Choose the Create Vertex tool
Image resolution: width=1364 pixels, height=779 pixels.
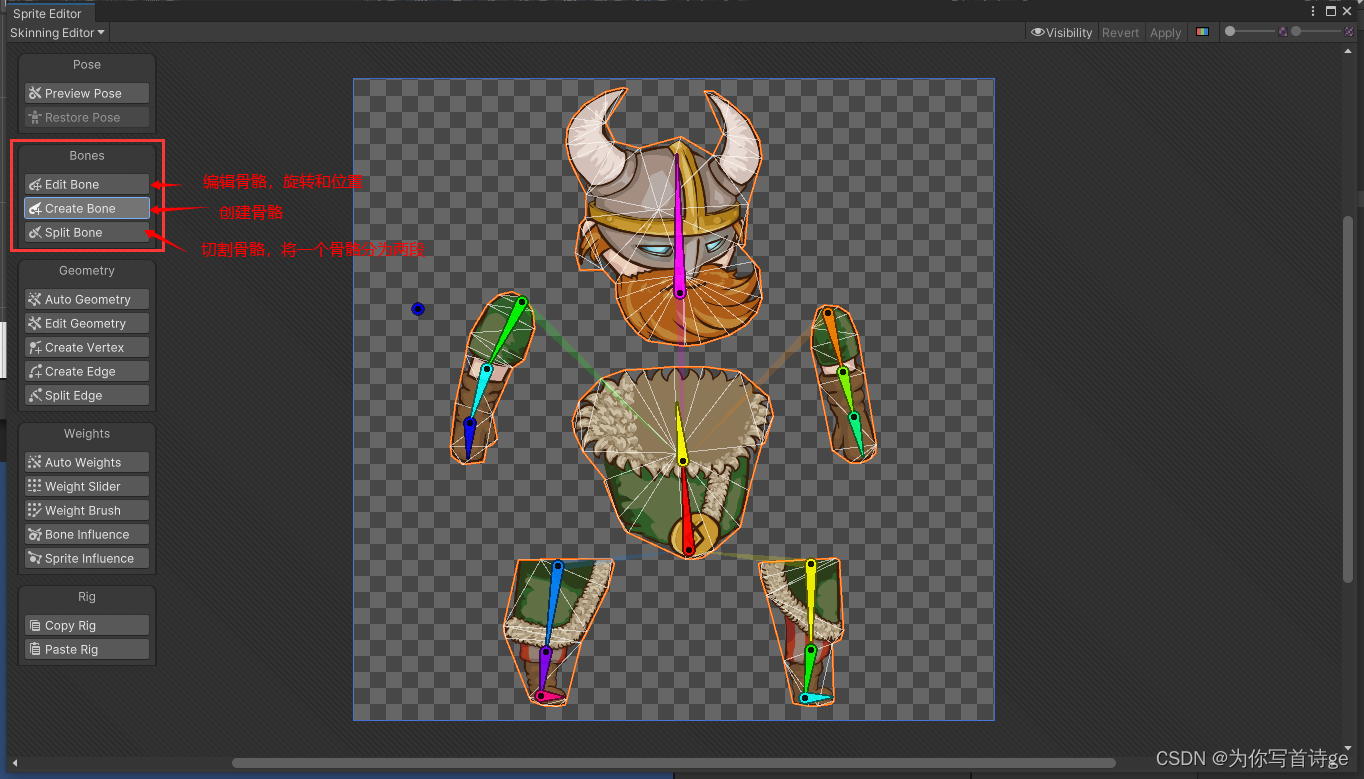87,347
